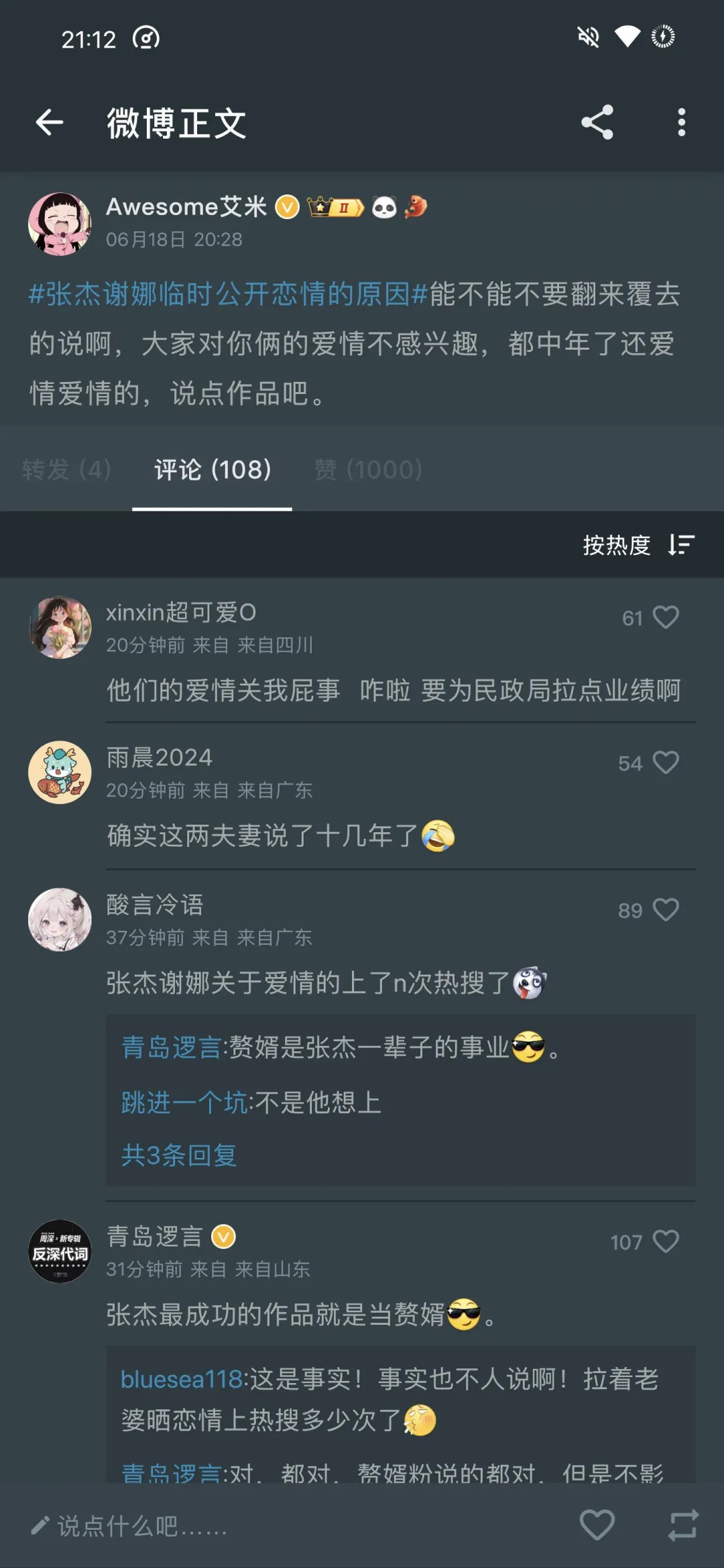Open the three-dot overflow menu

click(681, 123)
